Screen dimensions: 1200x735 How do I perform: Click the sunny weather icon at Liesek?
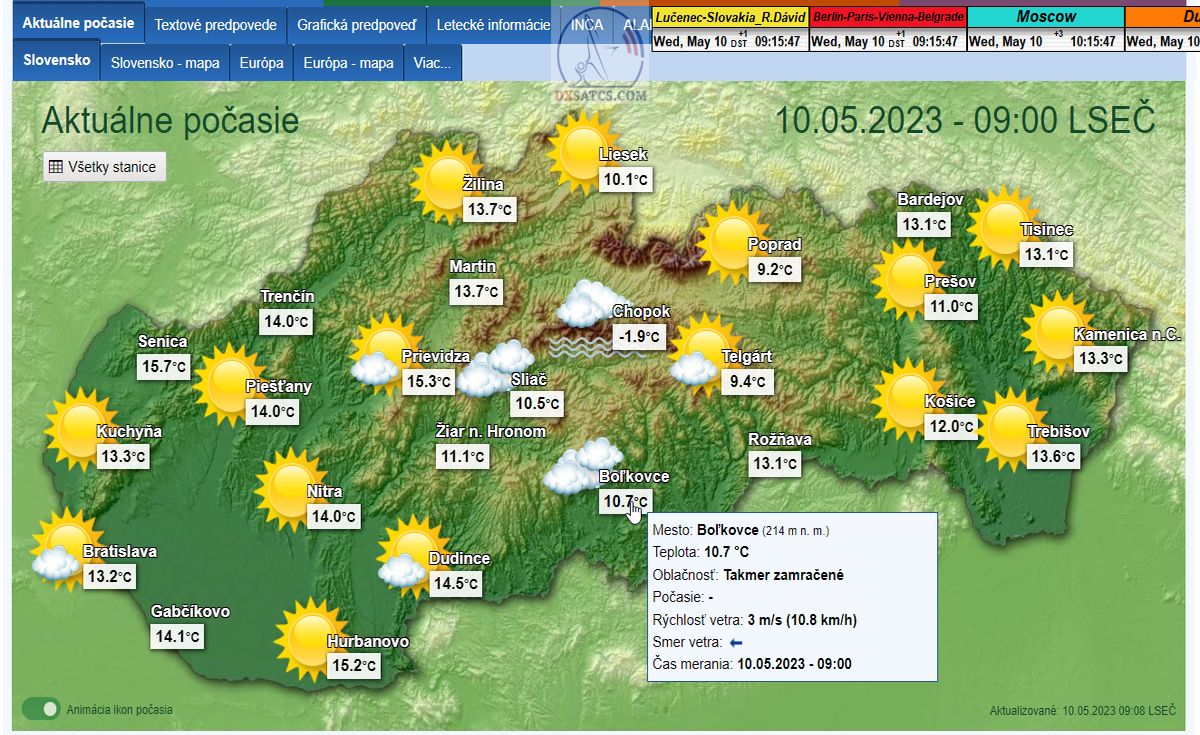[x=579, y=150]
